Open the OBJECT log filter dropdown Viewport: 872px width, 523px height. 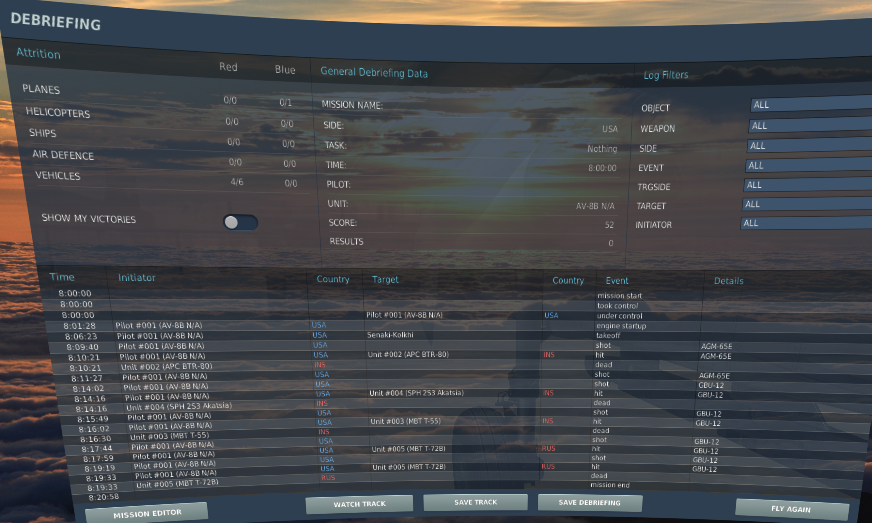click(x=811, y=104)
